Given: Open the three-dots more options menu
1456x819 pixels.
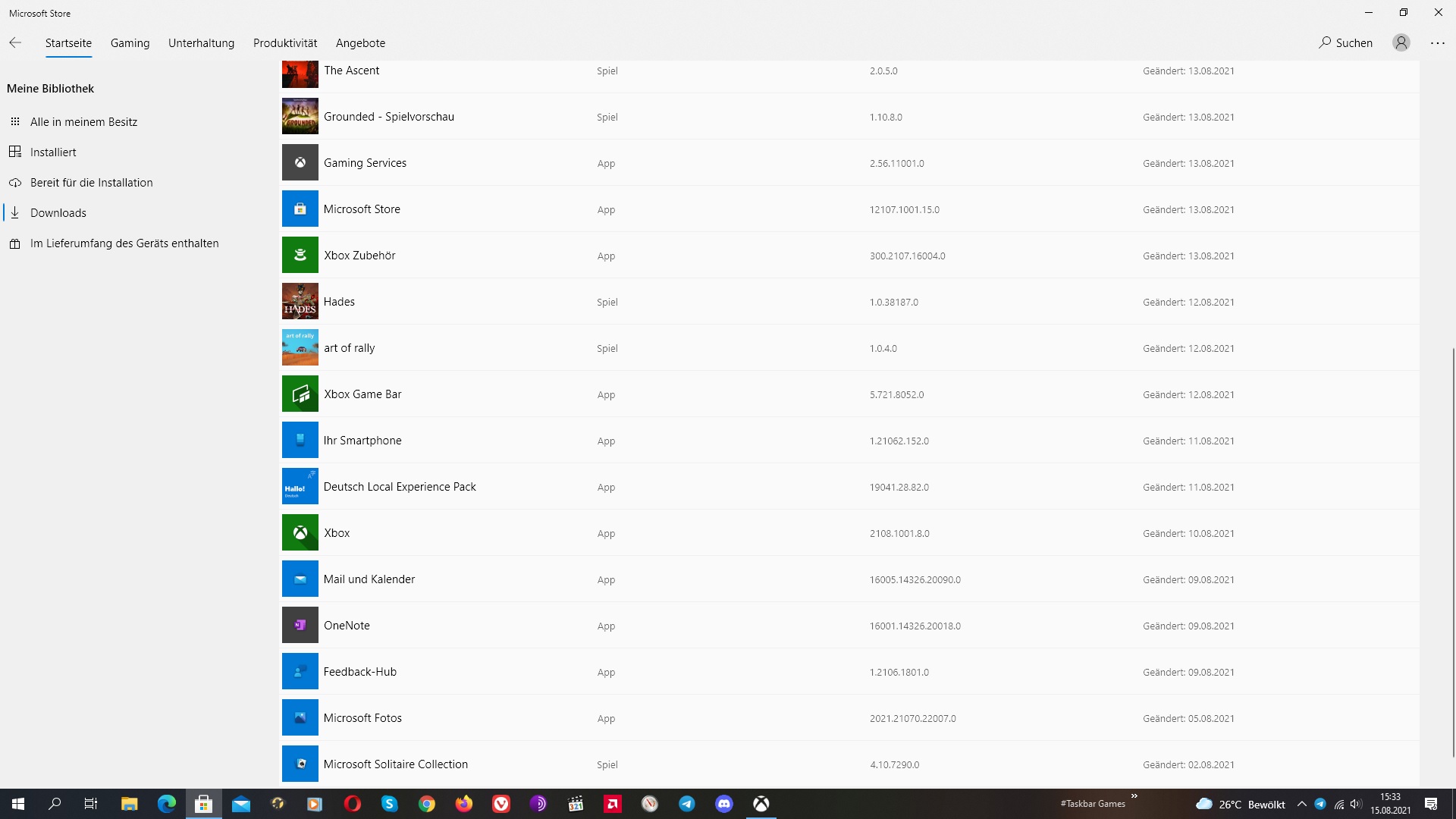Looking at the screenshot, I should (x=1437, y=43).
